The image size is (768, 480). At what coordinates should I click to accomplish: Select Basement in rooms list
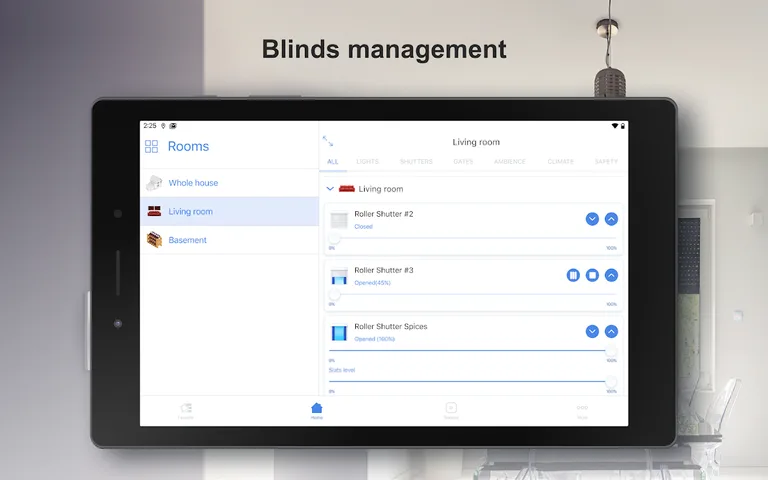click(229, 240)
